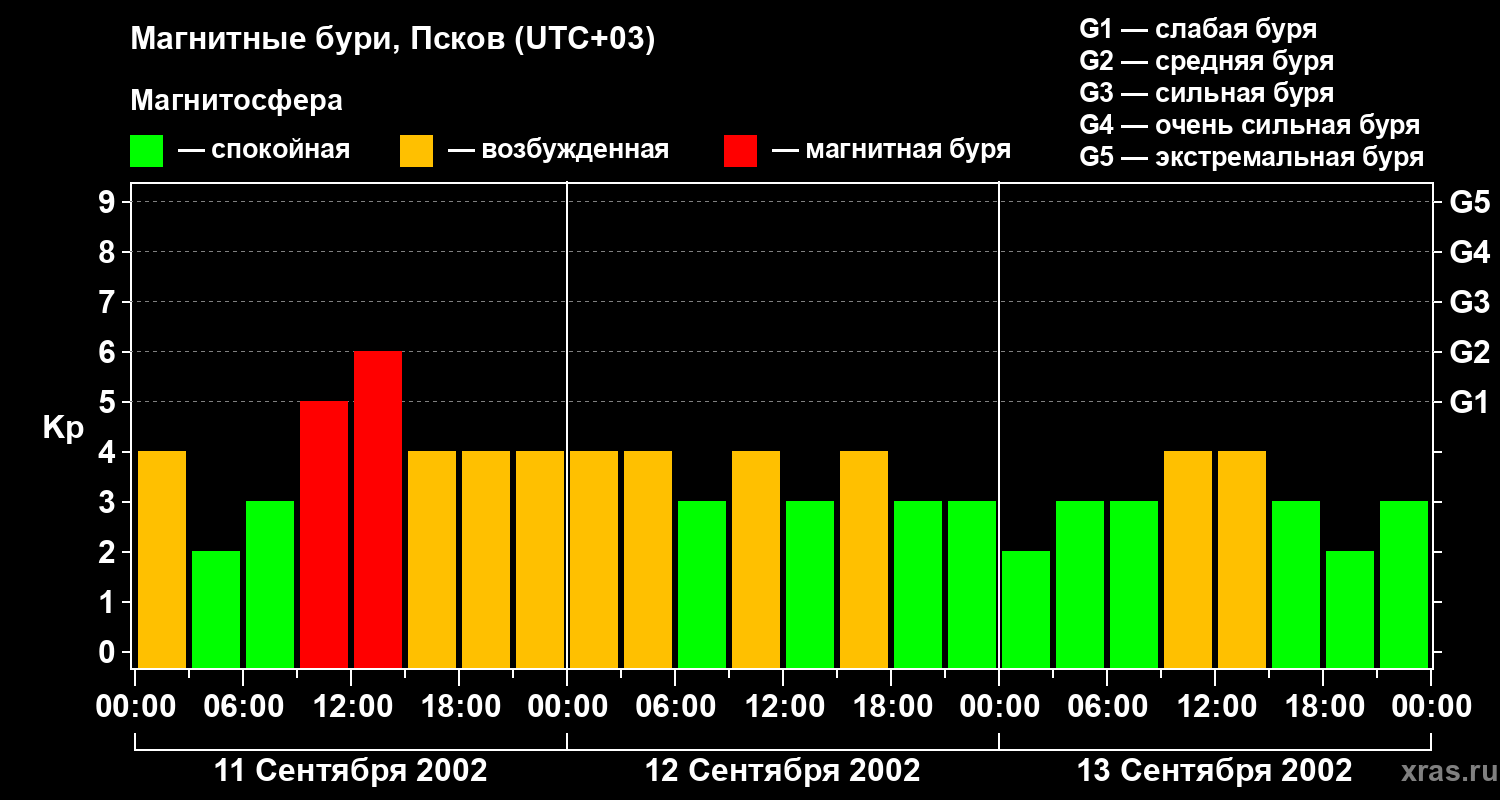The width and height of the screenshot is (1500, 800).
Task: Click the '7' value on the Kp axis
Action: (108, 302)
